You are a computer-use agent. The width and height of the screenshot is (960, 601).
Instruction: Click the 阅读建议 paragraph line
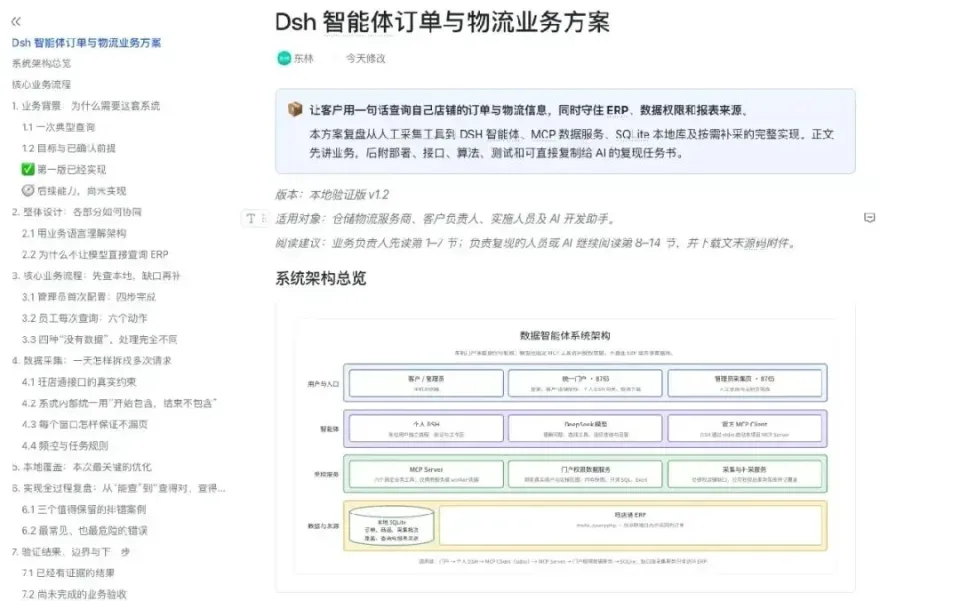(x=536, y=243)
